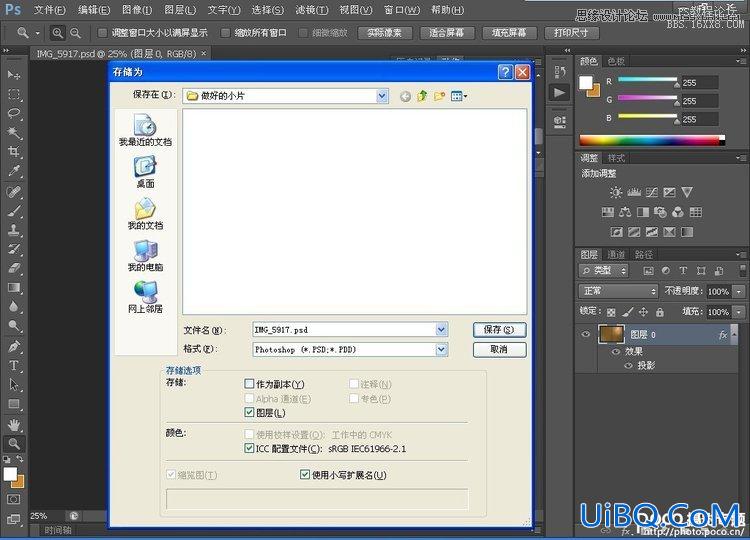Click 保存 button
This screenshot has width=750, height=540.
[x=499, y=330]
